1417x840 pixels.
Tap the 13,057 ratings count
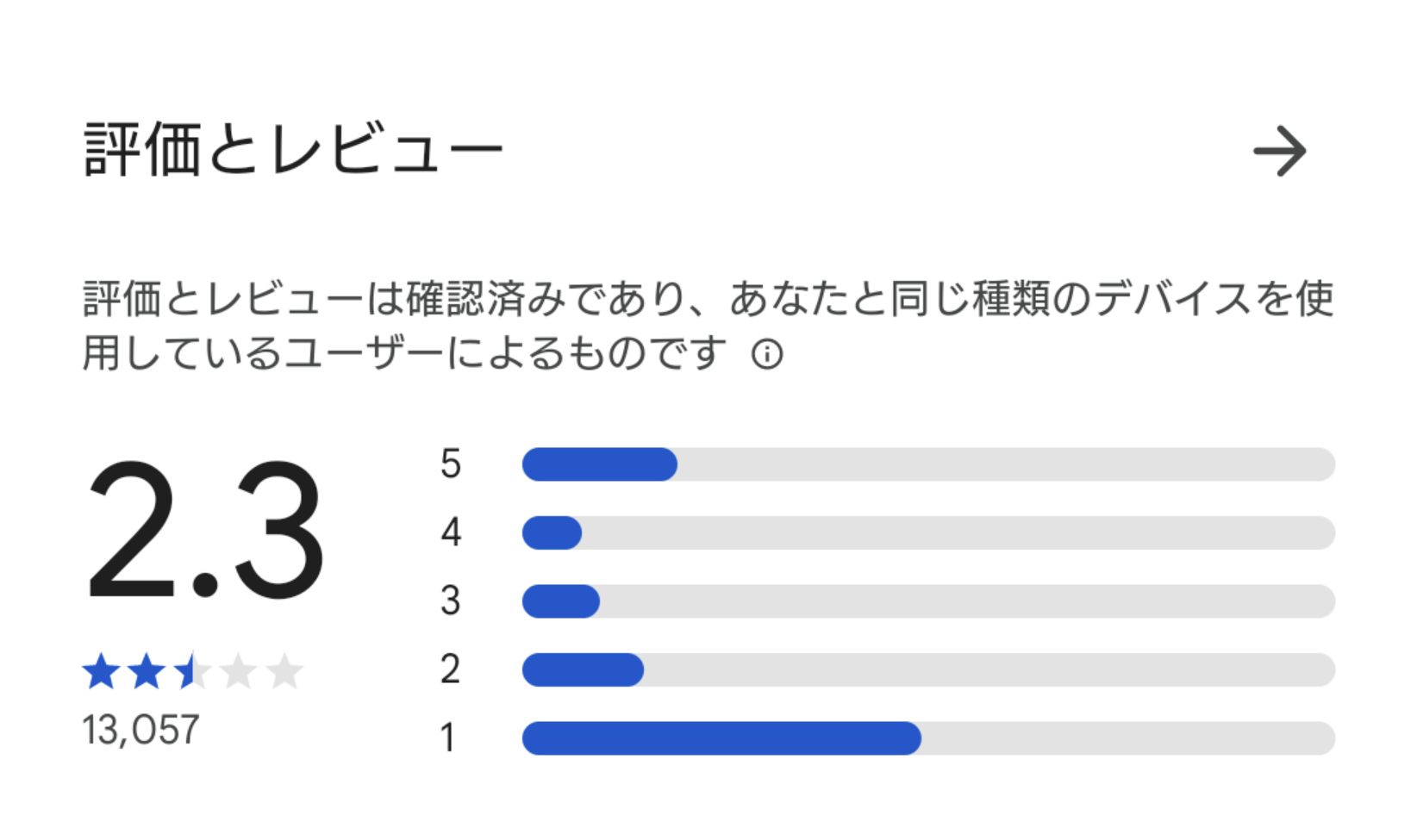[140, 730]
